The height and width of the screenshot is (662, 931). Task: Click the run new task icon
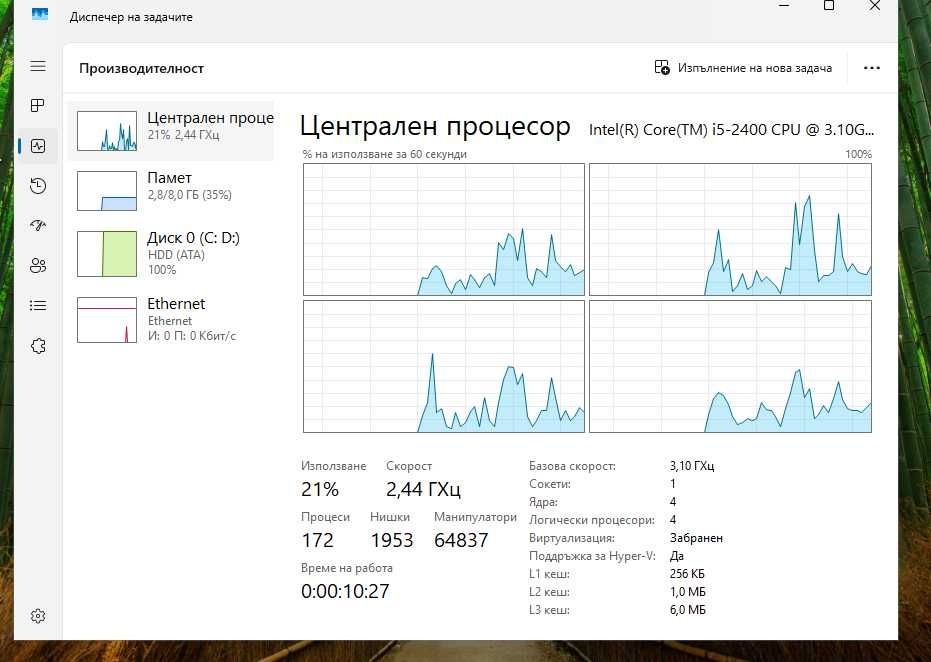click(662, 68)
